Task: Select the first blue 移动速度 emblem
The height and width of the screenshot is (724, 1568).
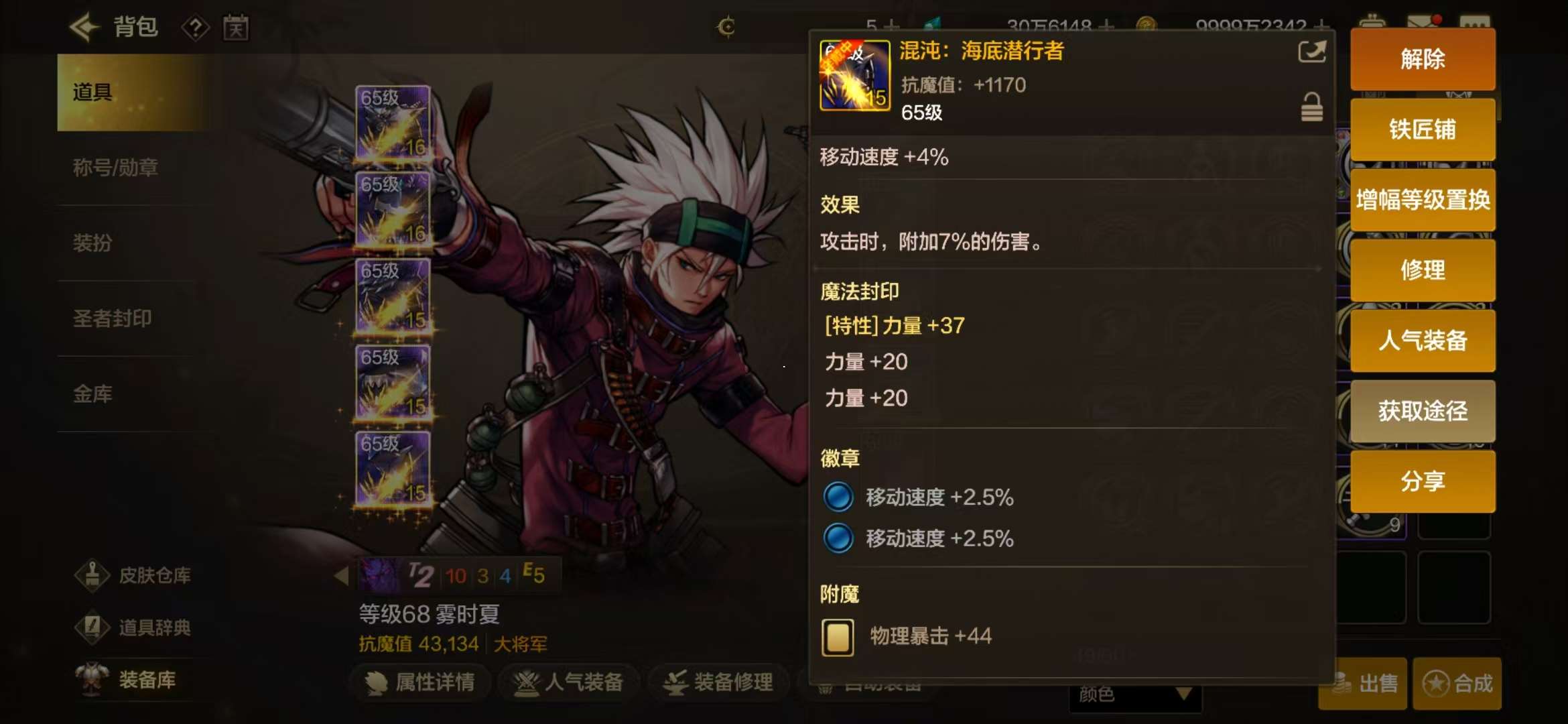Action: pyautogui.click(x=838, y=497)
